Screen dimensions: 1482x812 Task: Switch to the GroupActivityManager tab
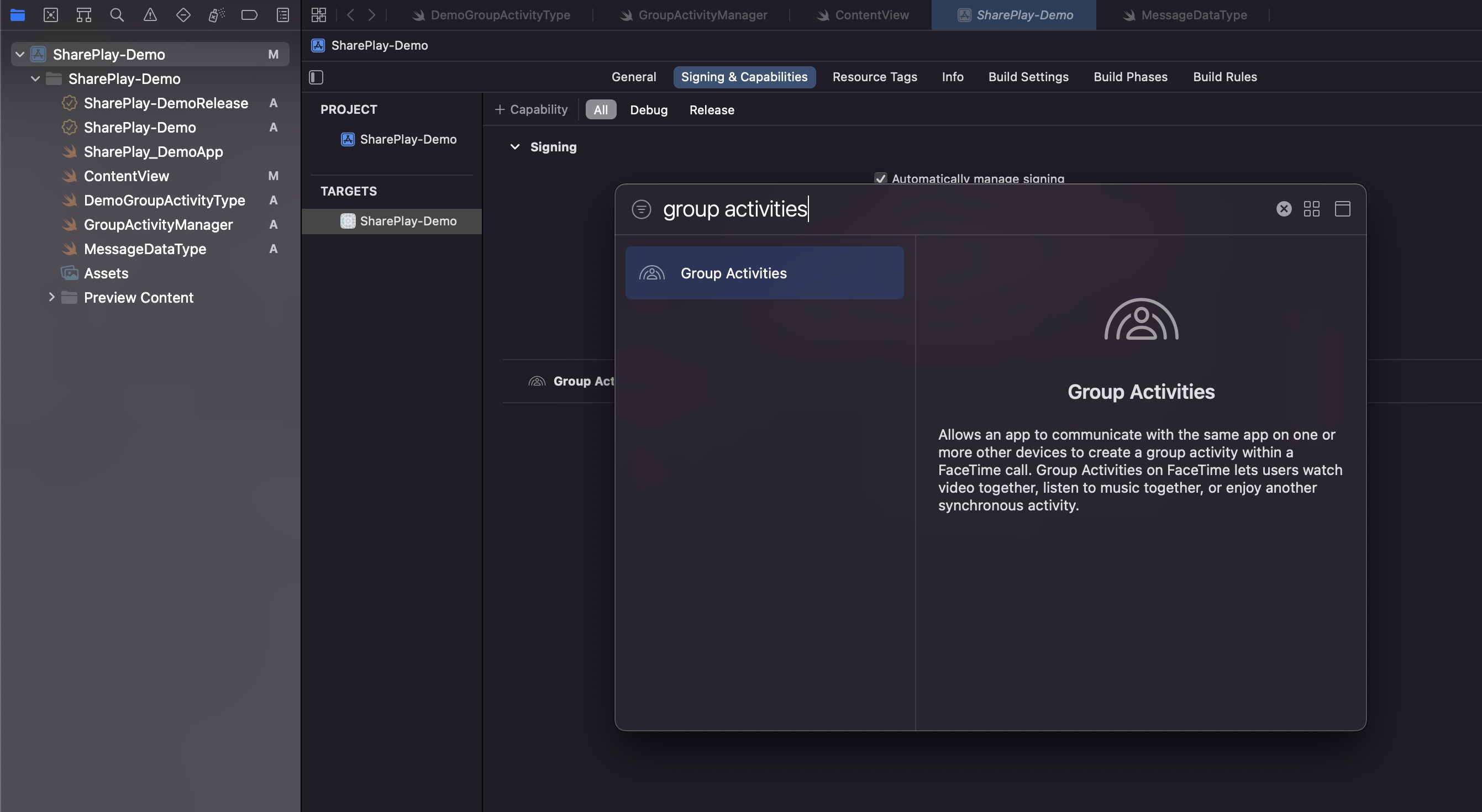693,15
